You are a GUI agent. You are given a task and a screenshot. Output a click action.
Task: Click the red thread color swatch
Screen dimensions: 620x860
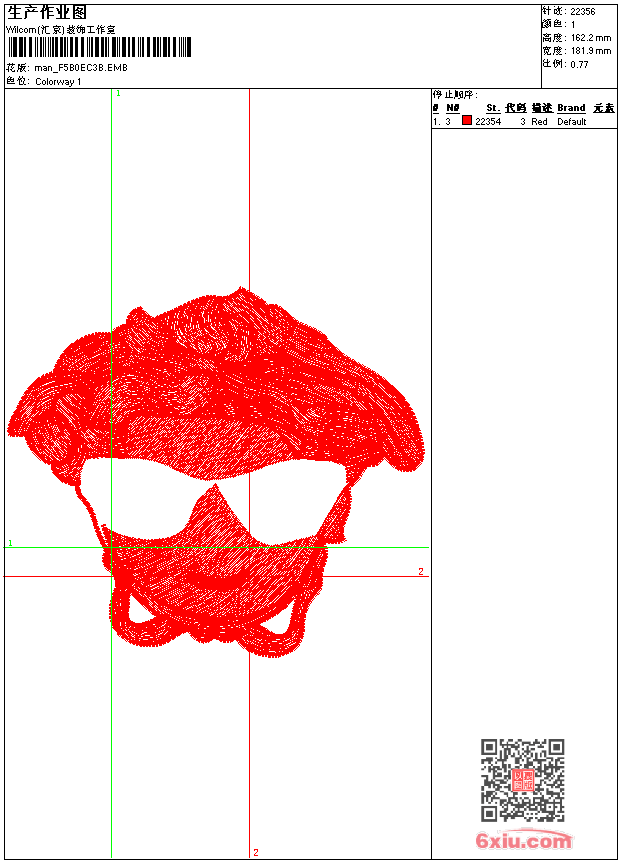[467, 121]
